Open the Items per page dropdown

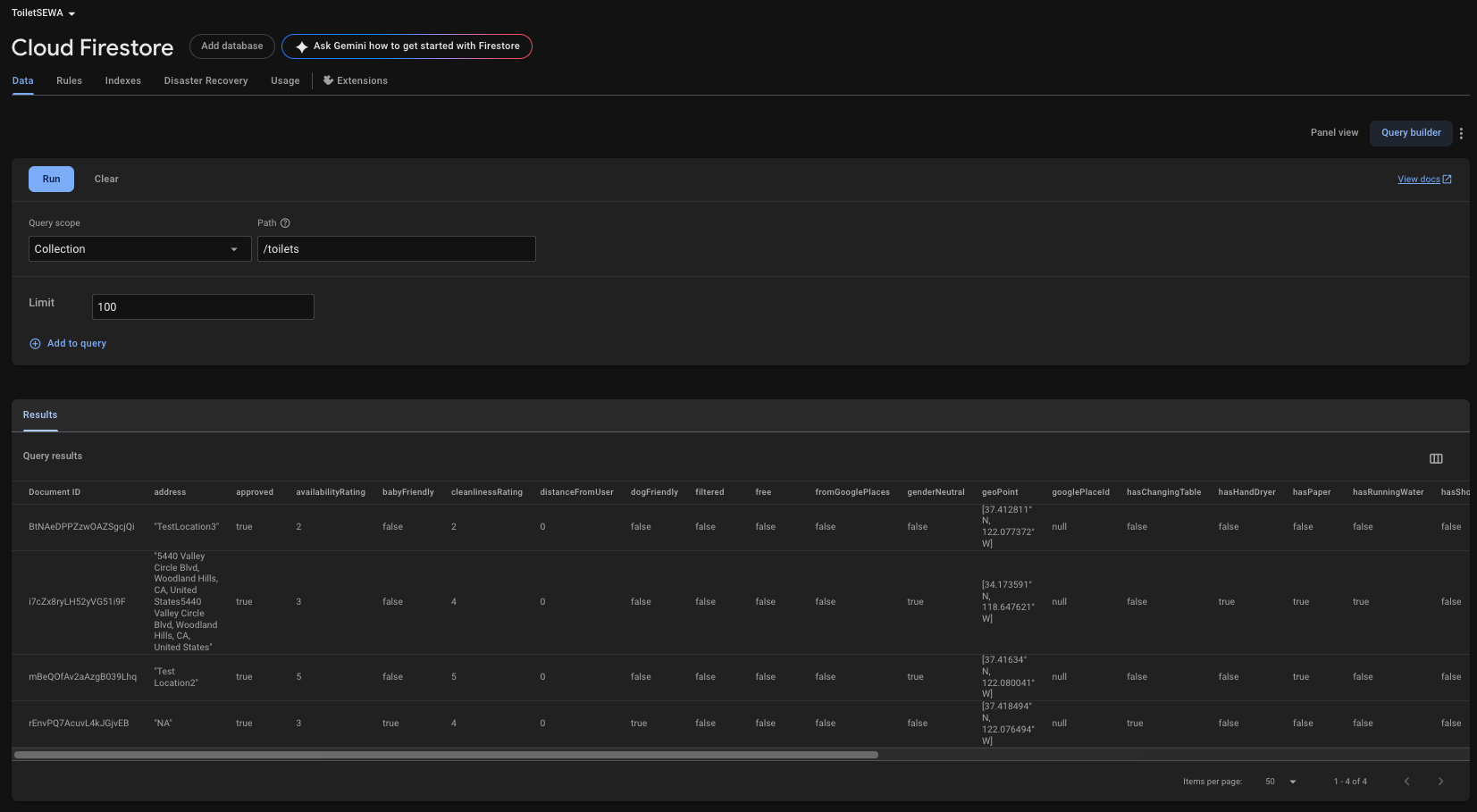(1280, 782)
